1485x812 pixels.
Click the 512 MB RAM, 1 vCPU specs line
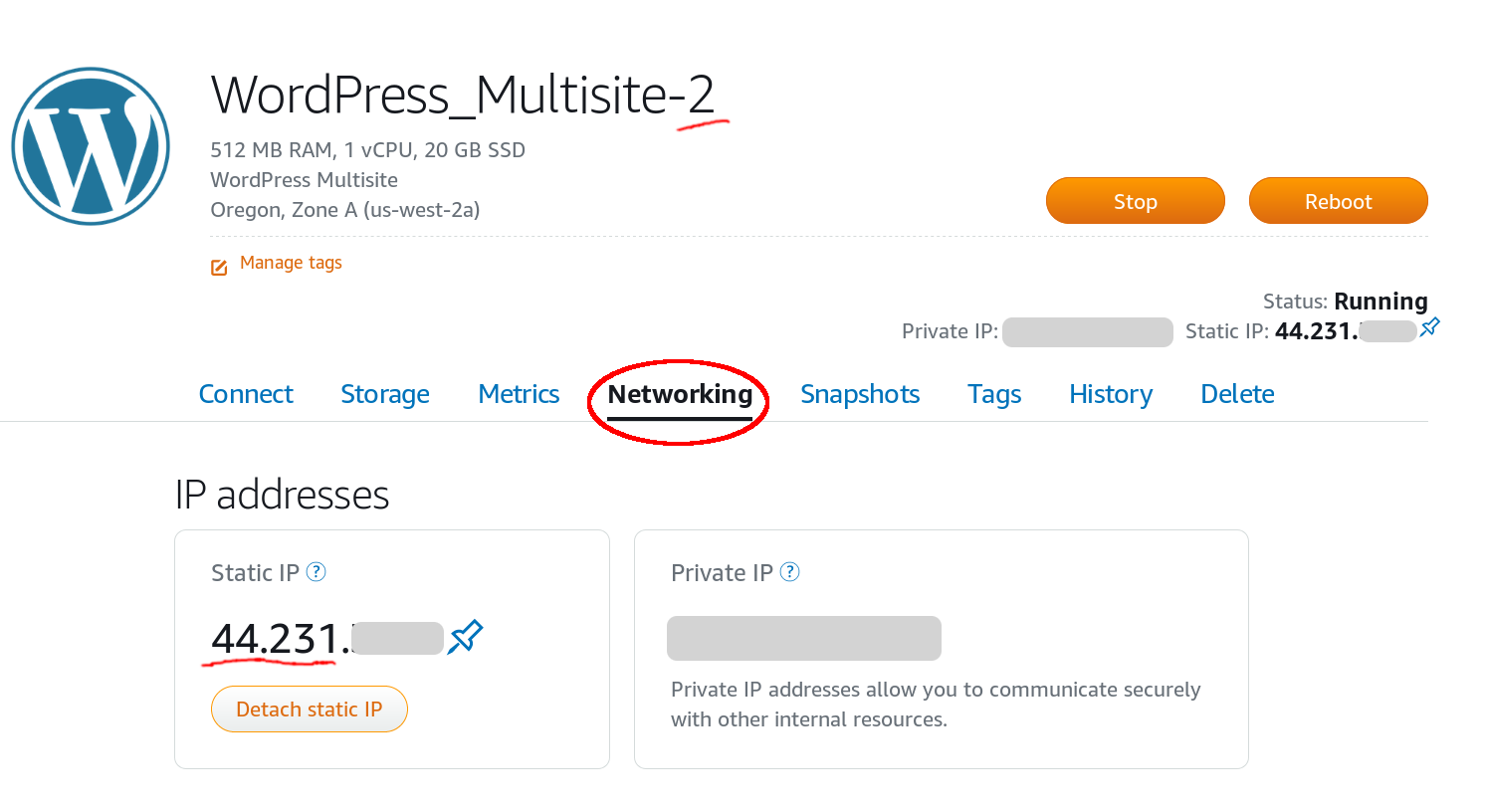pyautogui.click(x=368, y=150)
